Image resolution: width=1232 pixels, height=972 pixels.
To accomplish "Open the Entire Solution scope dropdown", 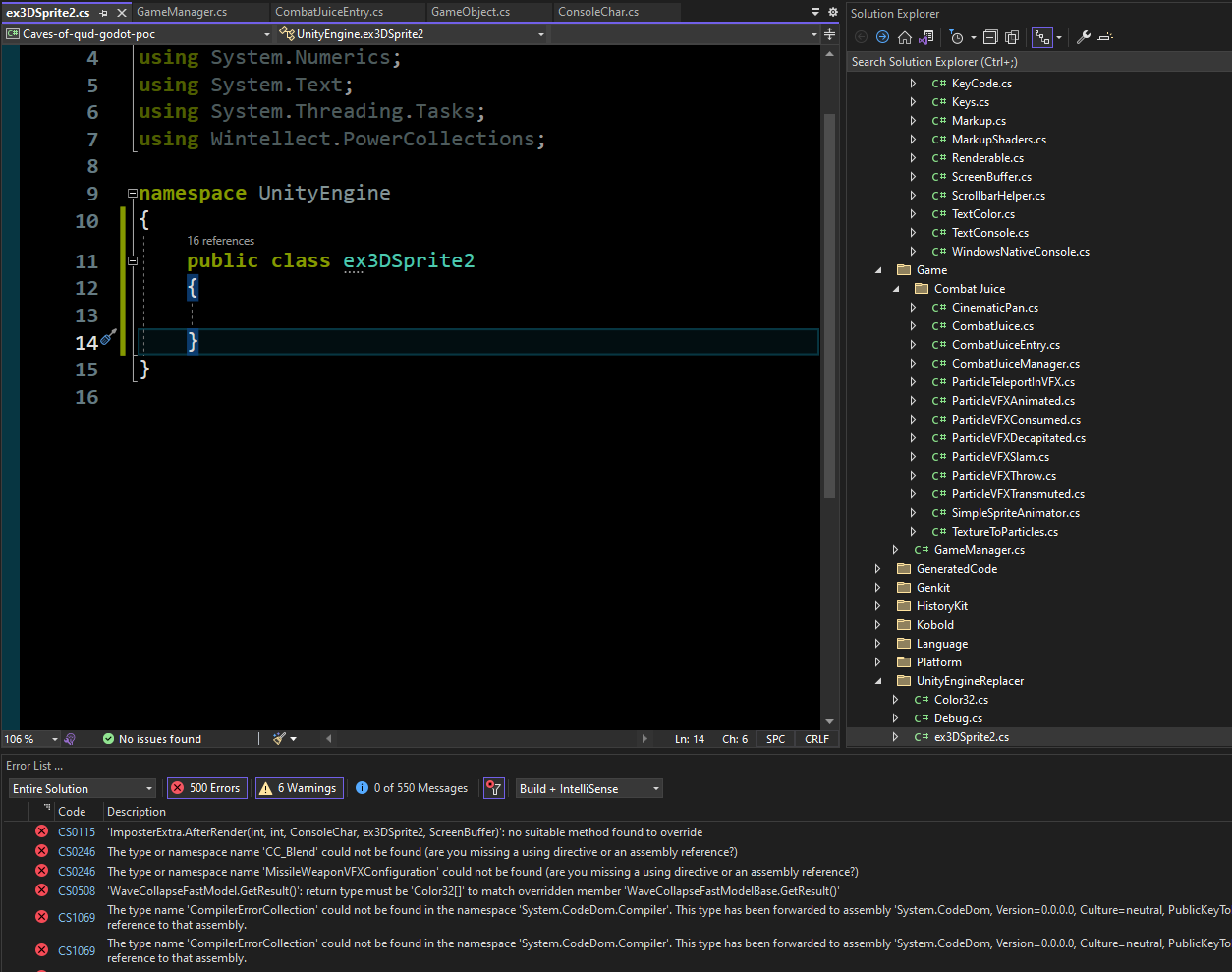I will coord(83,788).
